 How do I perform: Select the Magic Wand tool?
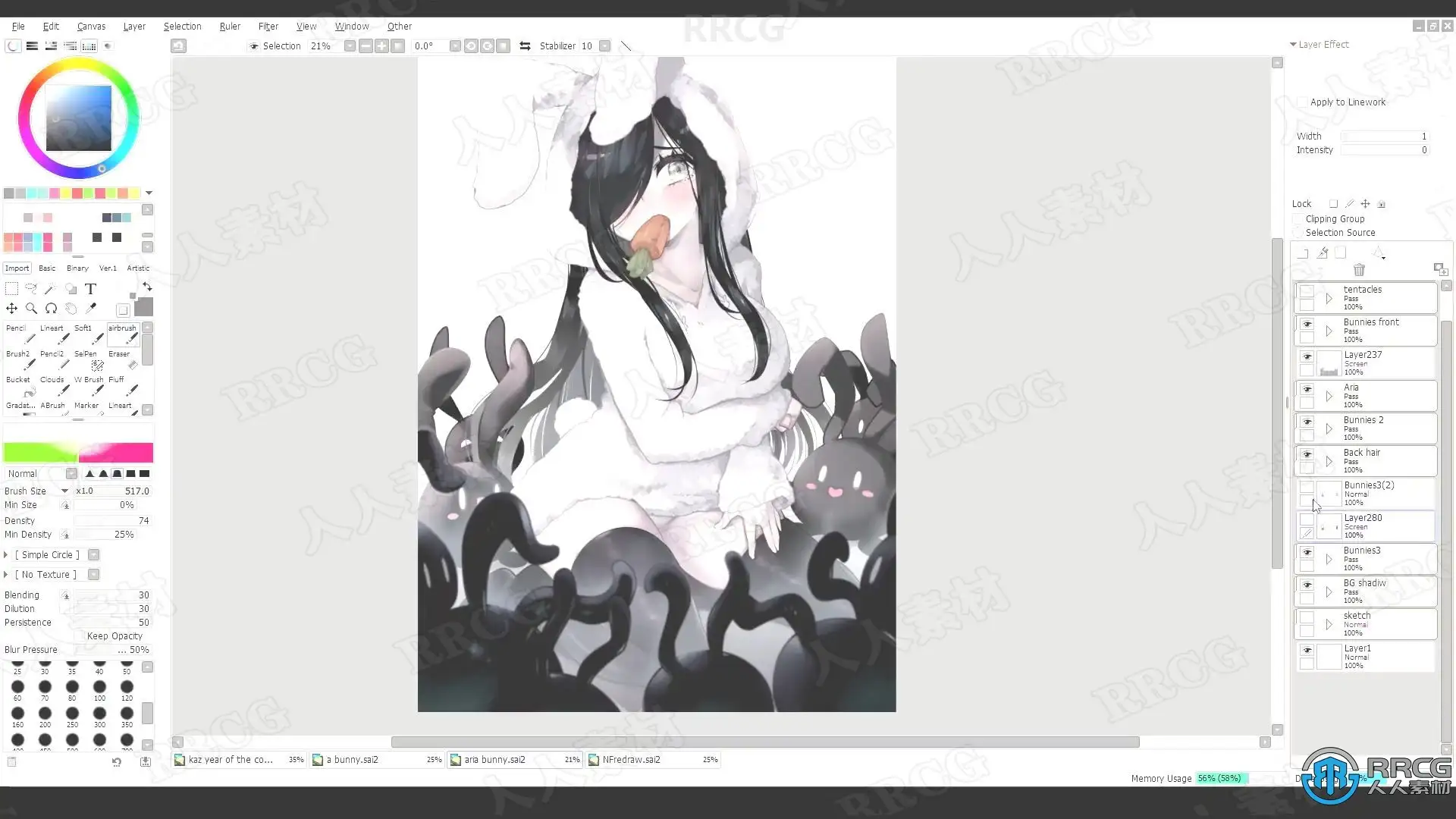point(50,289)
